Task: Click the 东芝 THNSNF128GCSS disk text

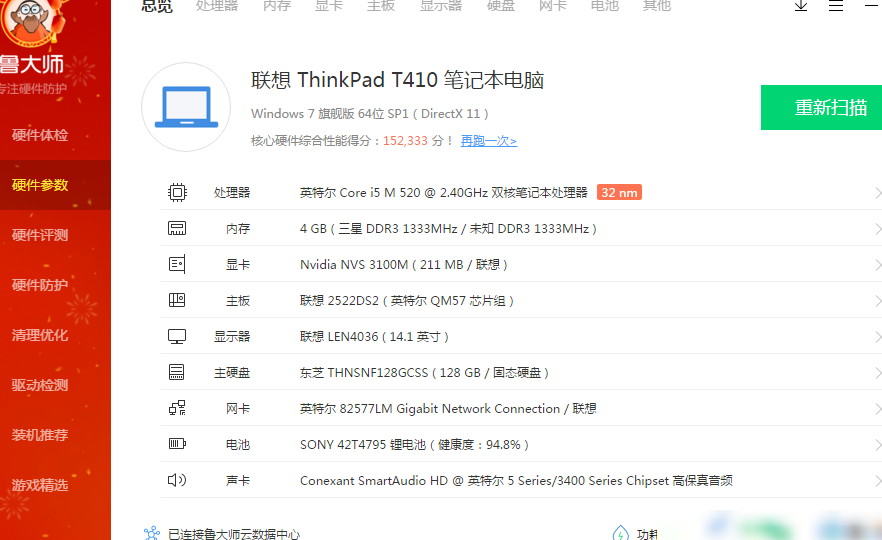Action: pos(424,373)
